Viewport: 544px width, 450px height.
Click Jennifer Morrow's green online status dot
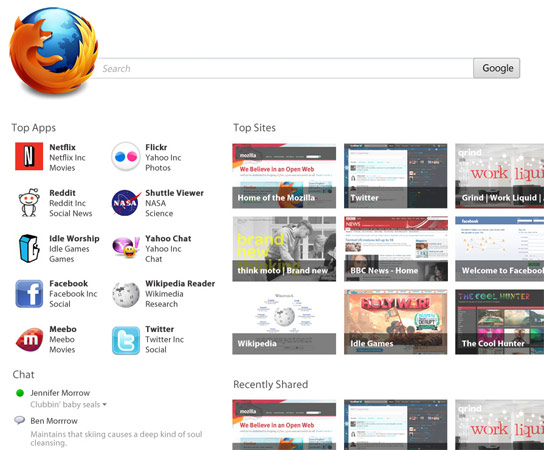coord(20,393)
